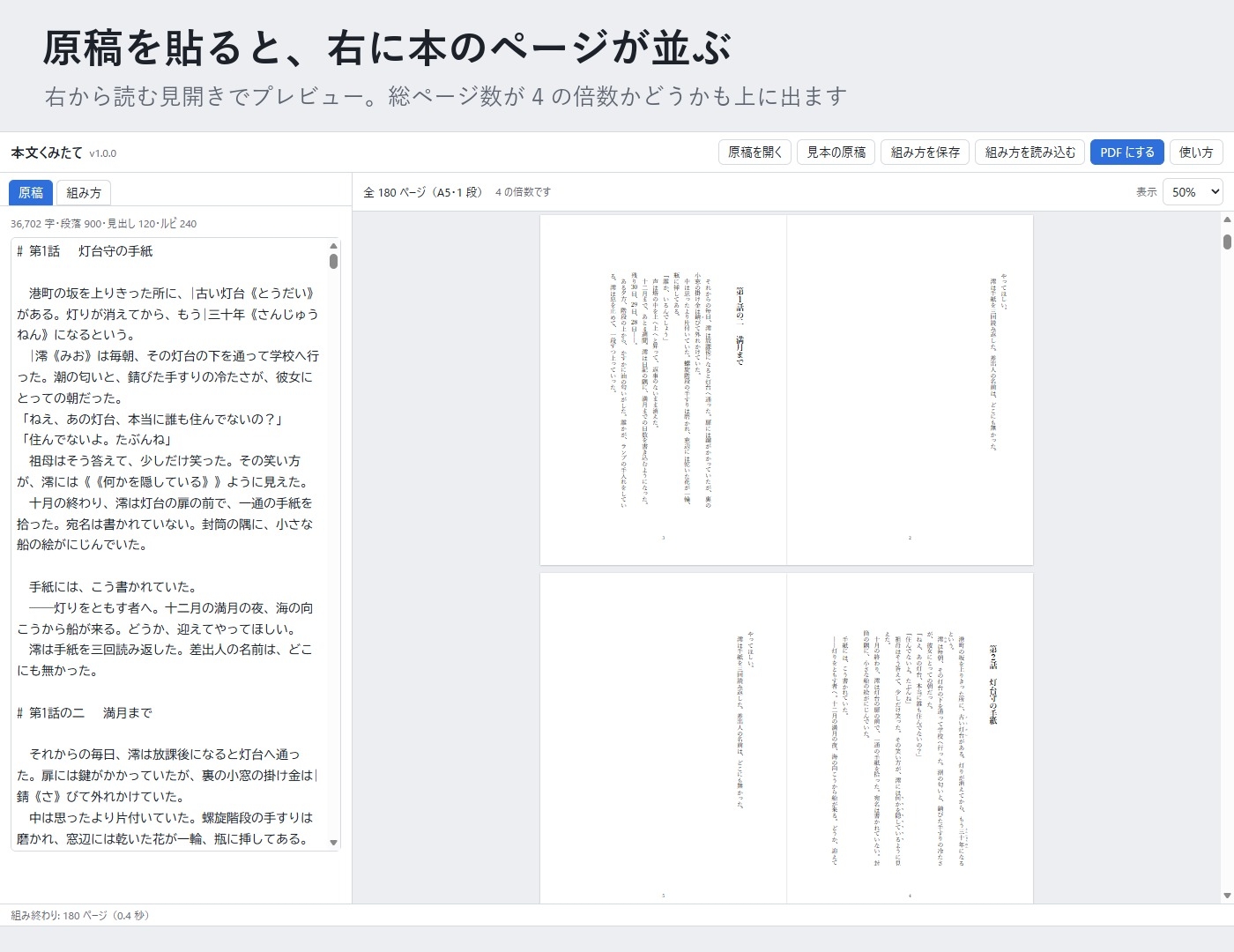The height and width of the screenshot is (952, 1234).
Task: Click the 全 180 ページ（A5・1 段） page count
Action: click(x=423, y=192)
